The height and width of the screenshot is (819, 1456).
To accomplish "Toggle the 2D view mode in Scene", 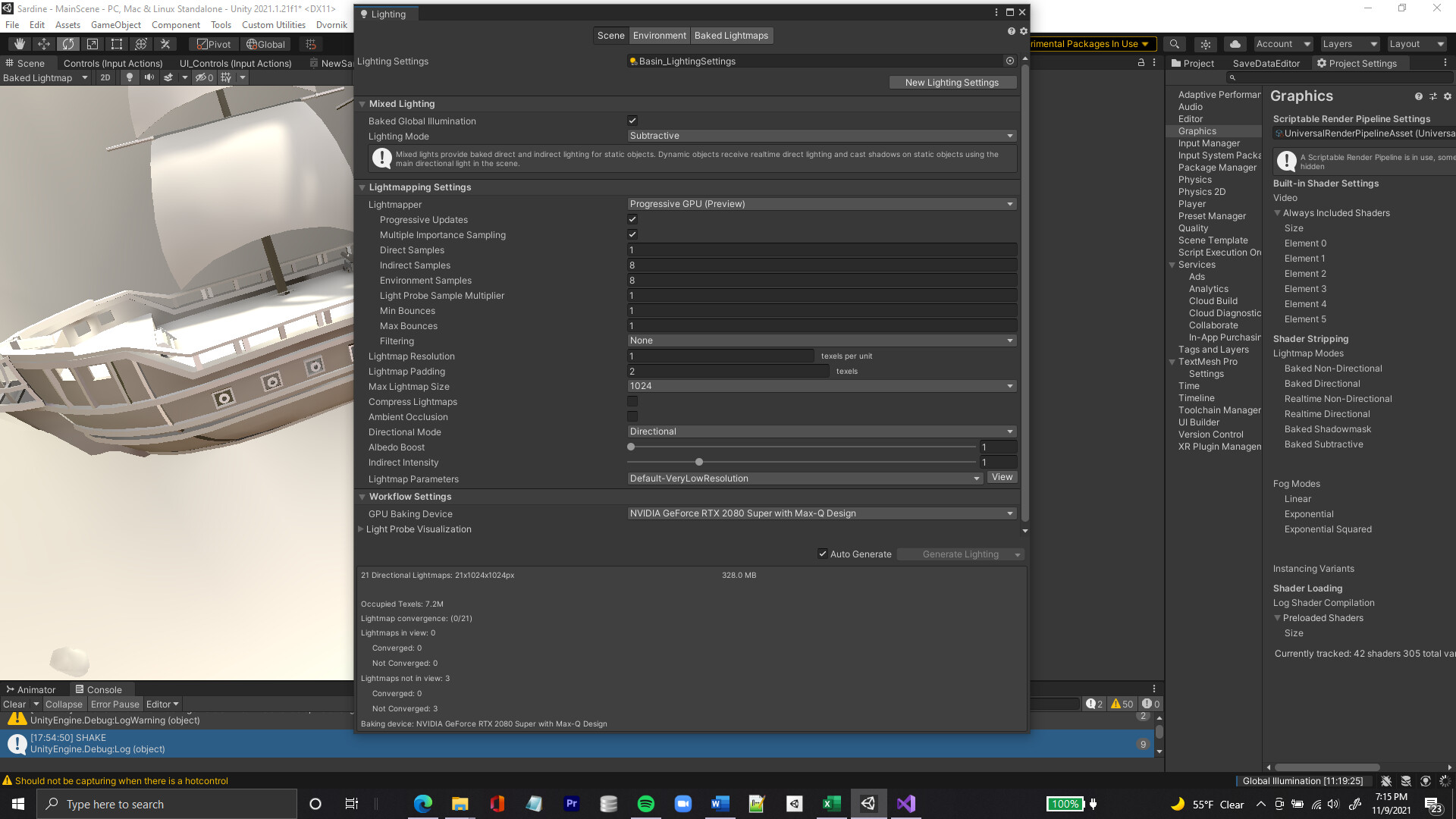I will (105, 77).
